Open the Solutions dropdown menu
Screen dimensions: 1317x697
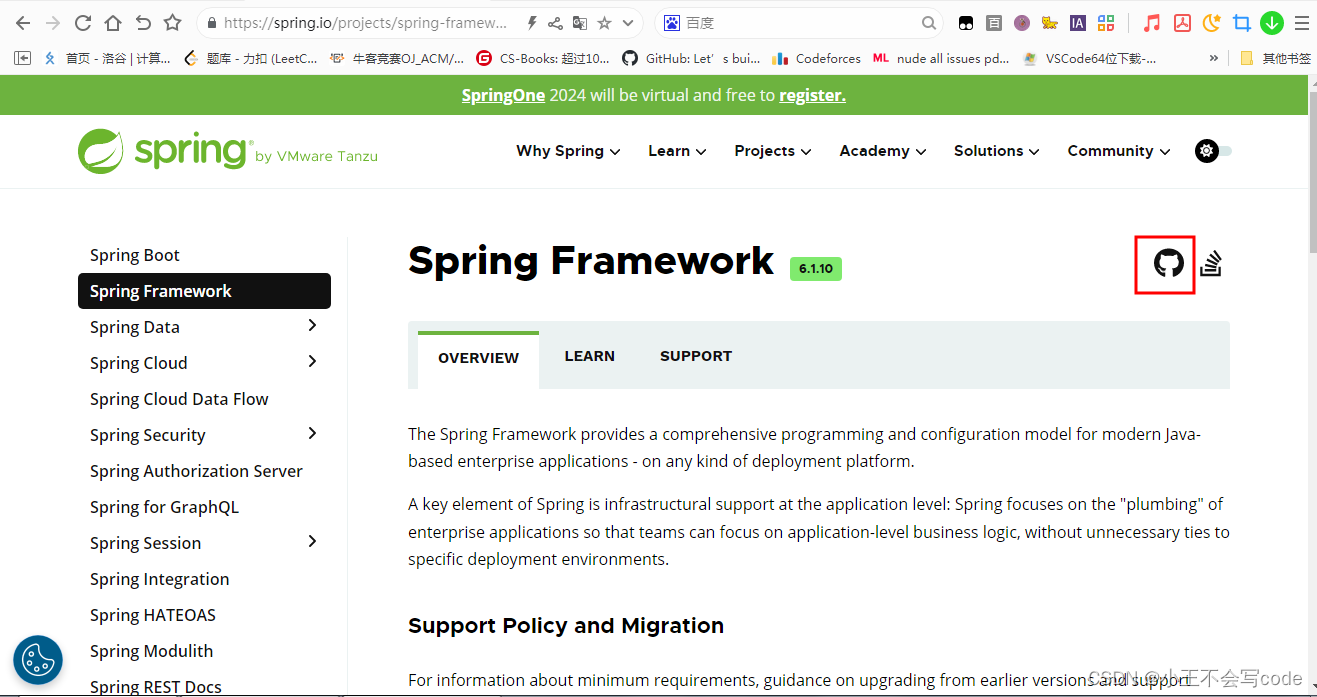click(997, 151)
